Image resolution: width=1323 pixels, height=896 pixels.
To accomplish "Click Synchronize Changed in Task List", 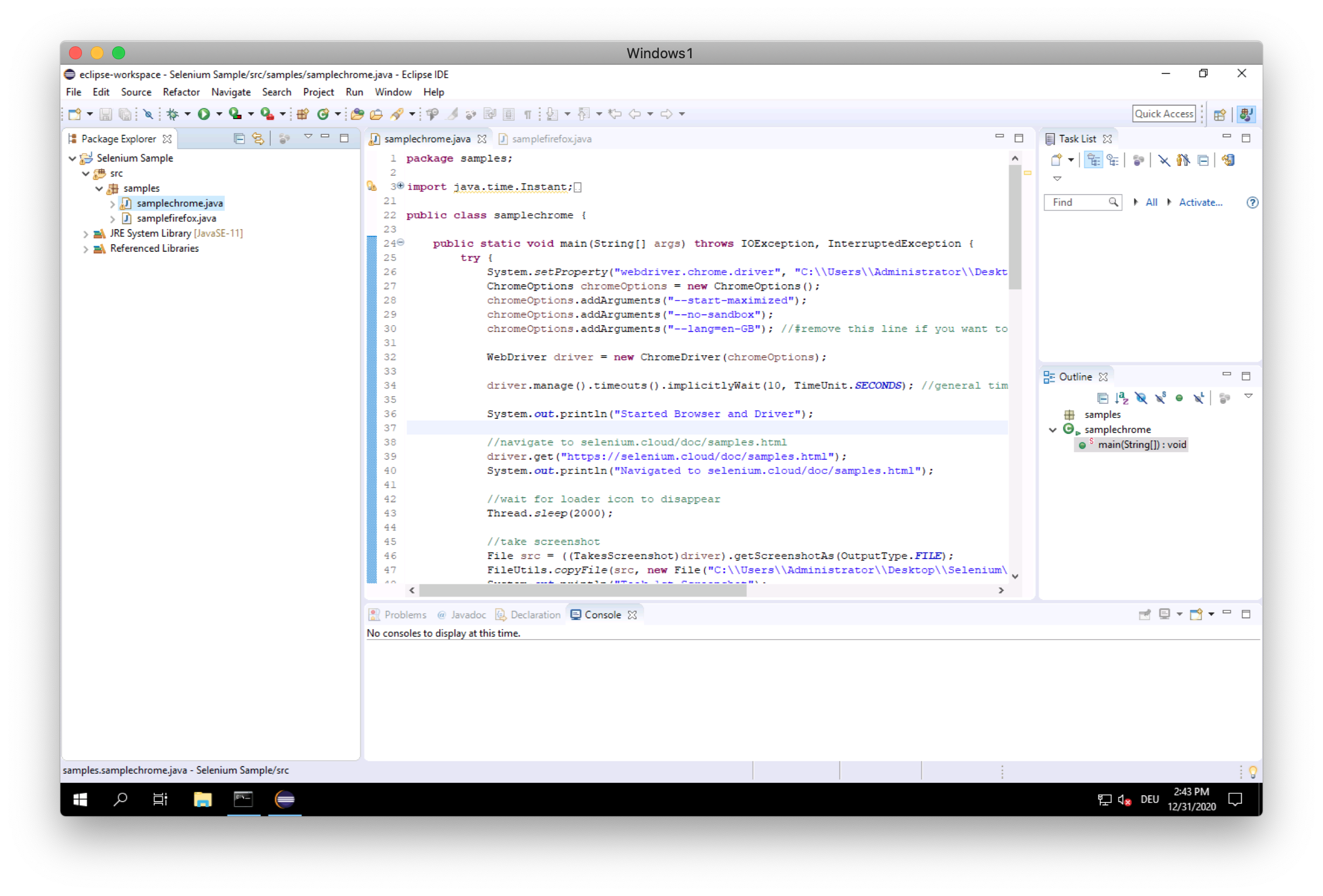I will (1228, 161).
